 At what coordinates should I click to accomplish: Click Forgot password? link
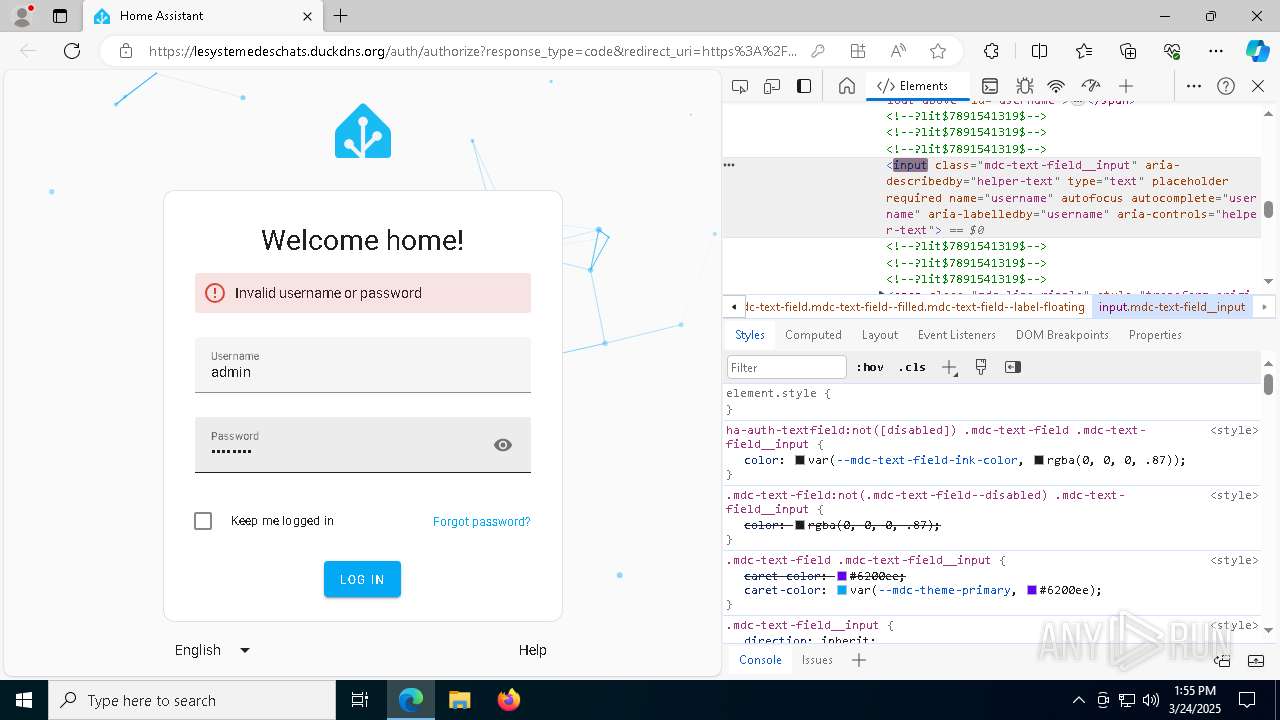point(482,522)
